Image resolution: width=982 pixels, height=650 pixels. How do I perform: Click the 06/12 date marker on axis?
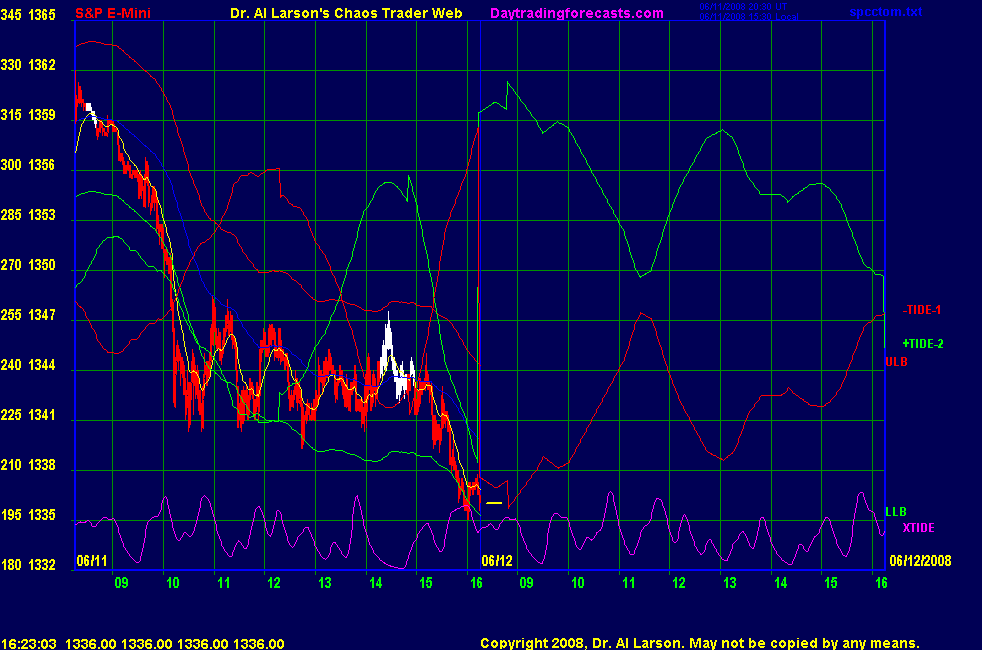click(496, 560)
